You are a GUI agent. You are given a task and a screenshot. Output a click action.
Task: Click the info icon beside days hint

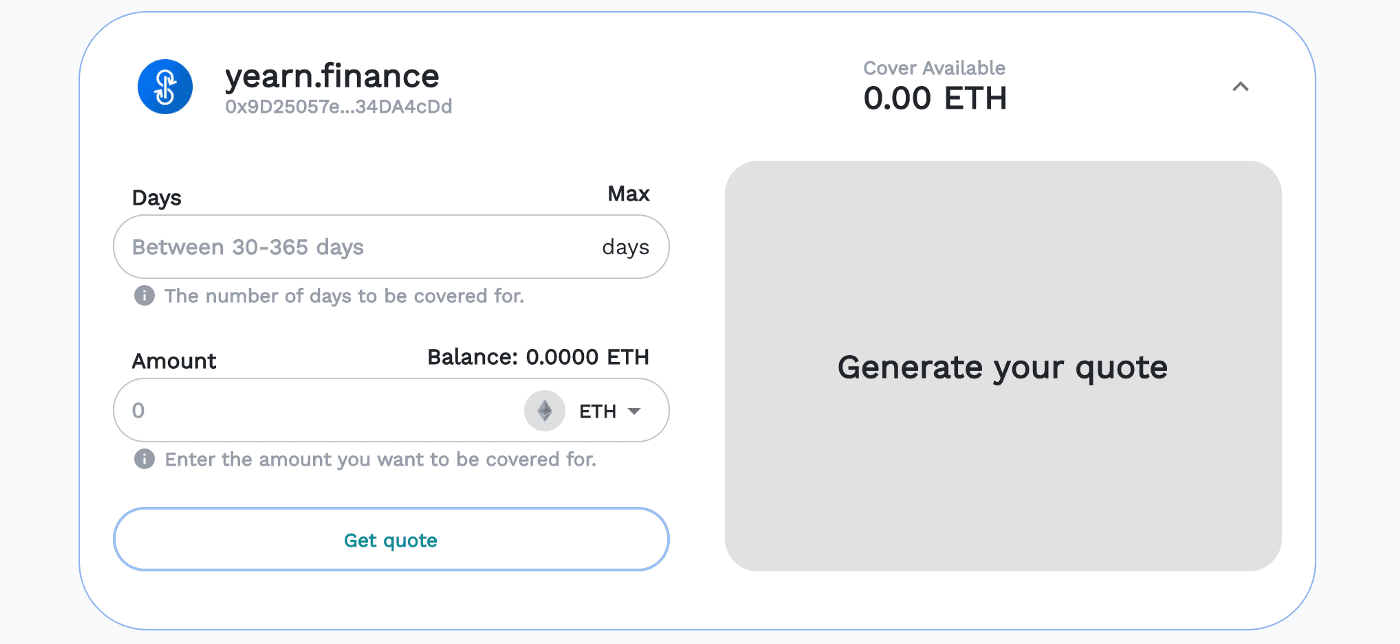tap(145, 296)
